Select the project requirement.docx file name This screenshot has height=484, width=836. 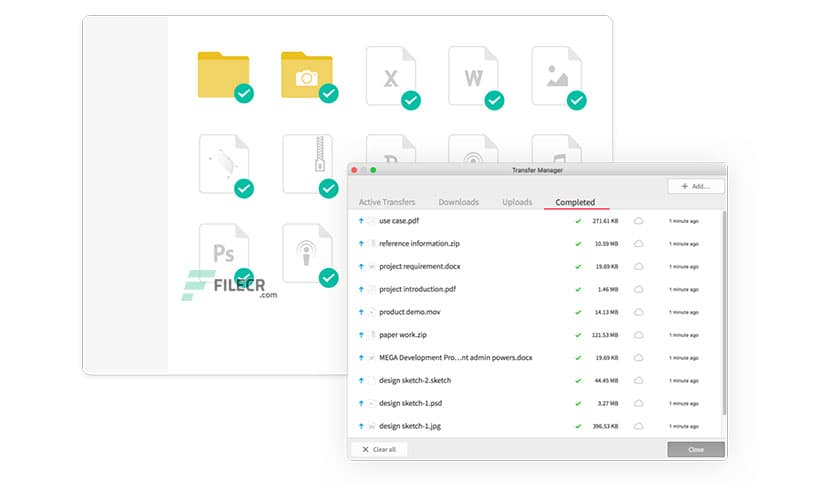420,267
